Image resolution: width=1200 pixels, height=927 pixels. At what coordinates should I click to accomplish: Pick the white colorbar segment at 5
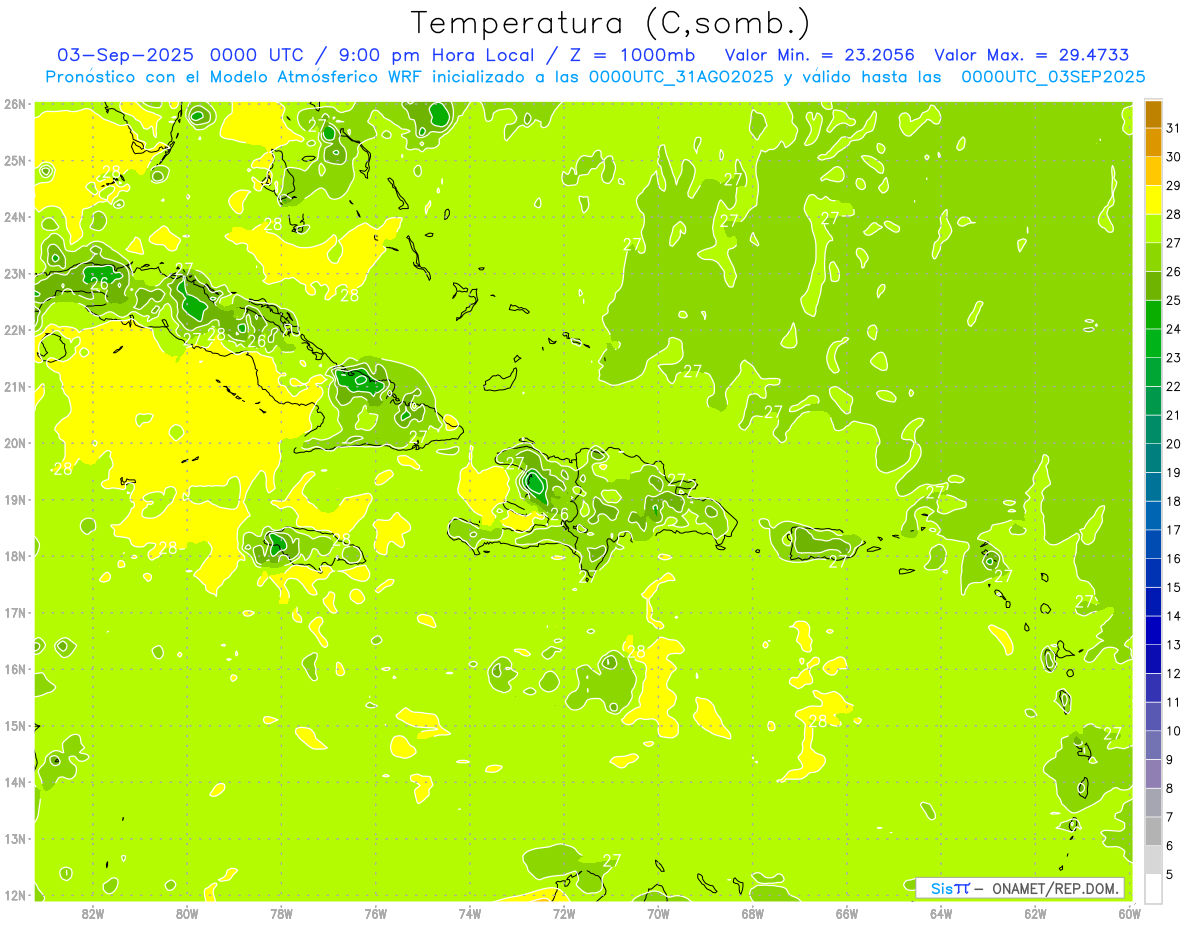tap(1153, 888)
